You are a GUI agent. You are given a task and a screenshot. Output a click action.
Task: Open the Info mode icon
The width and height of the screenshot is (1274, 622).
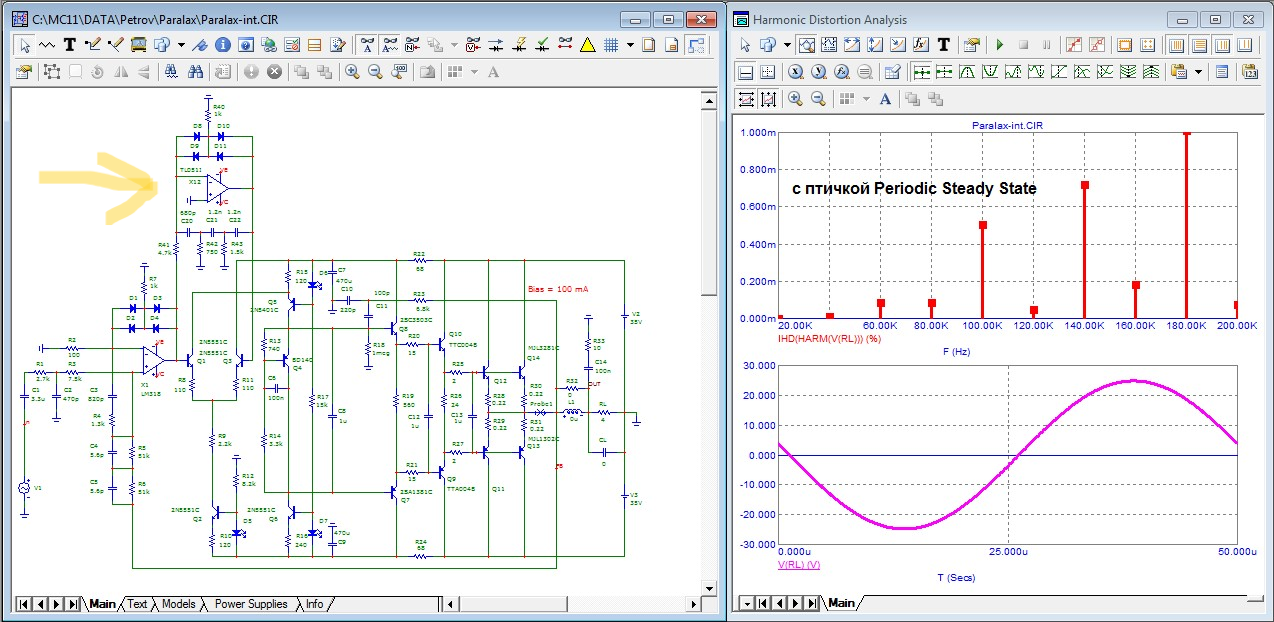coord(222,45)
